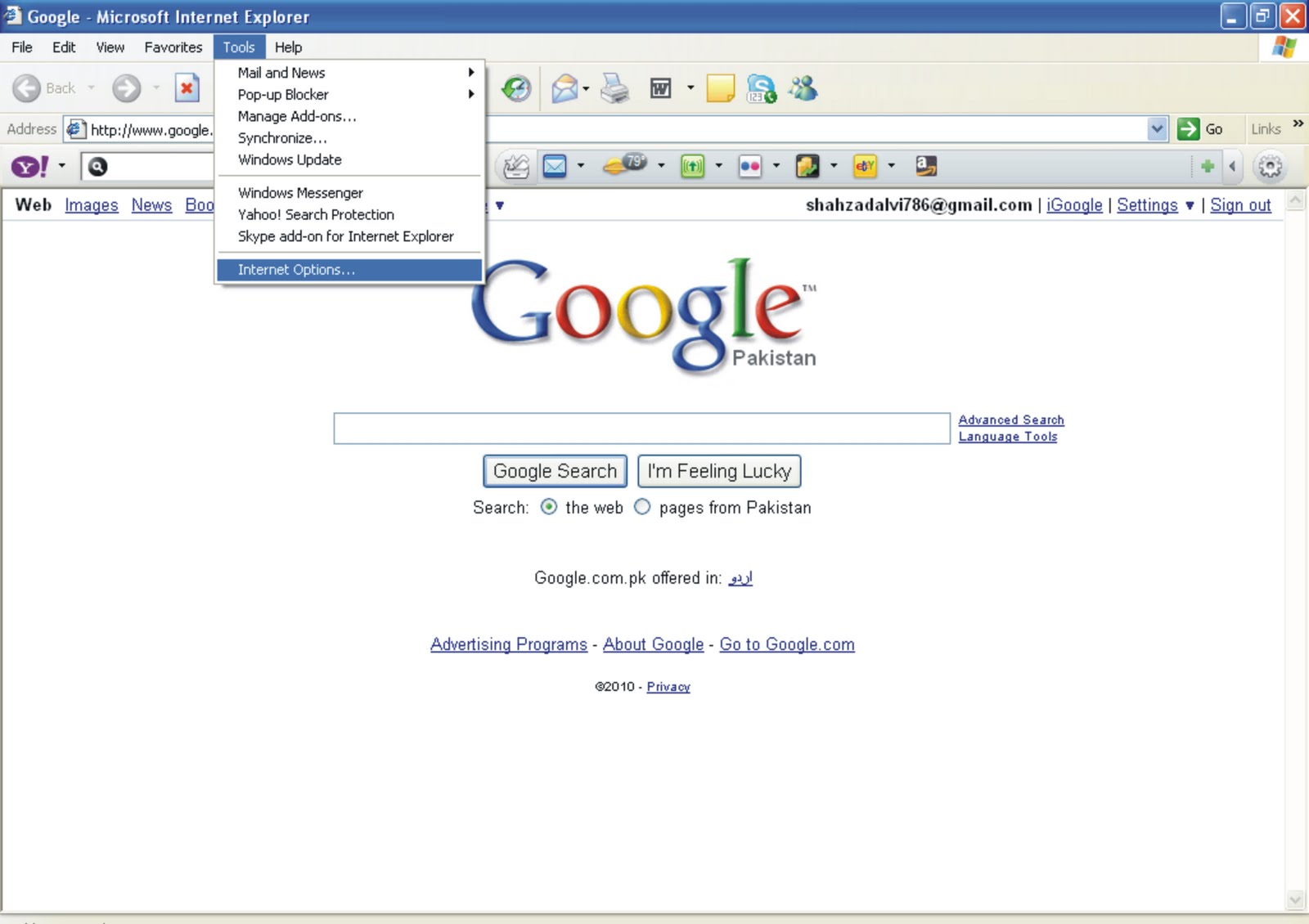Open dropdown arrow beside Word edit icon
The height and width of the screenshot is (924, 1309).
point(690,87)
